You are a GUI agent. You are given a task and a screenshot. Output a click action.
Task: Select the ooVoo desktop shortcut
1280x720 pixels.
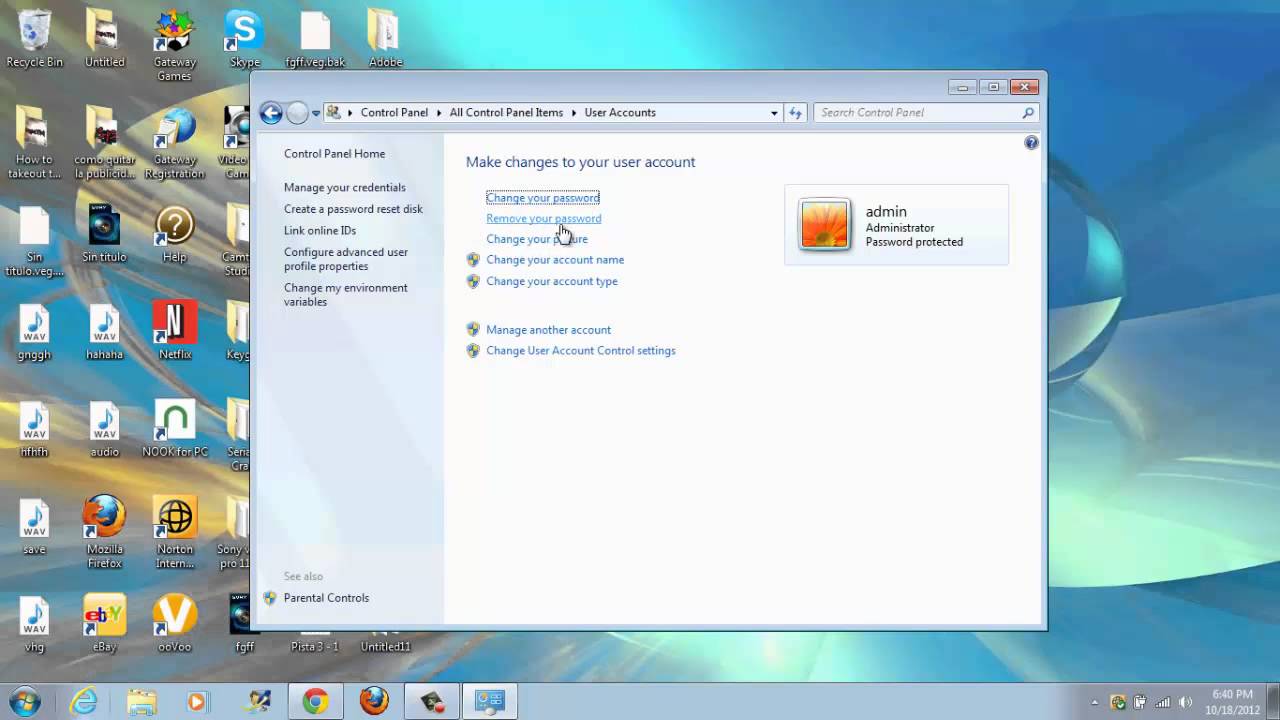(174, 624)
